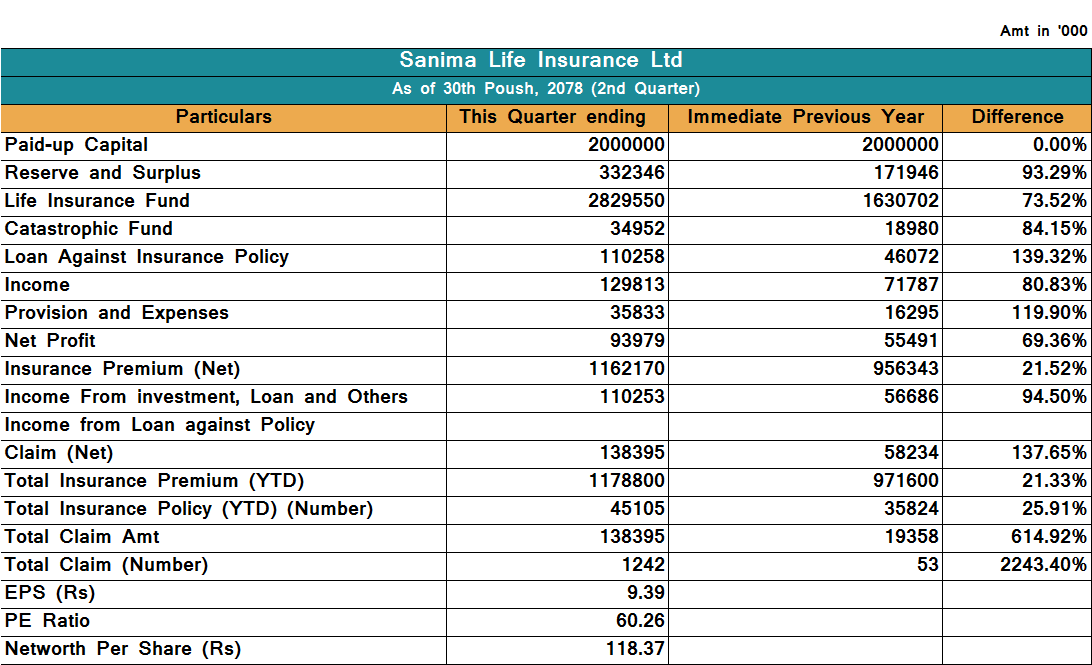Select the Paid-up Capital row label
This screenshot has width=1092, height=665.
click(77, 145)
